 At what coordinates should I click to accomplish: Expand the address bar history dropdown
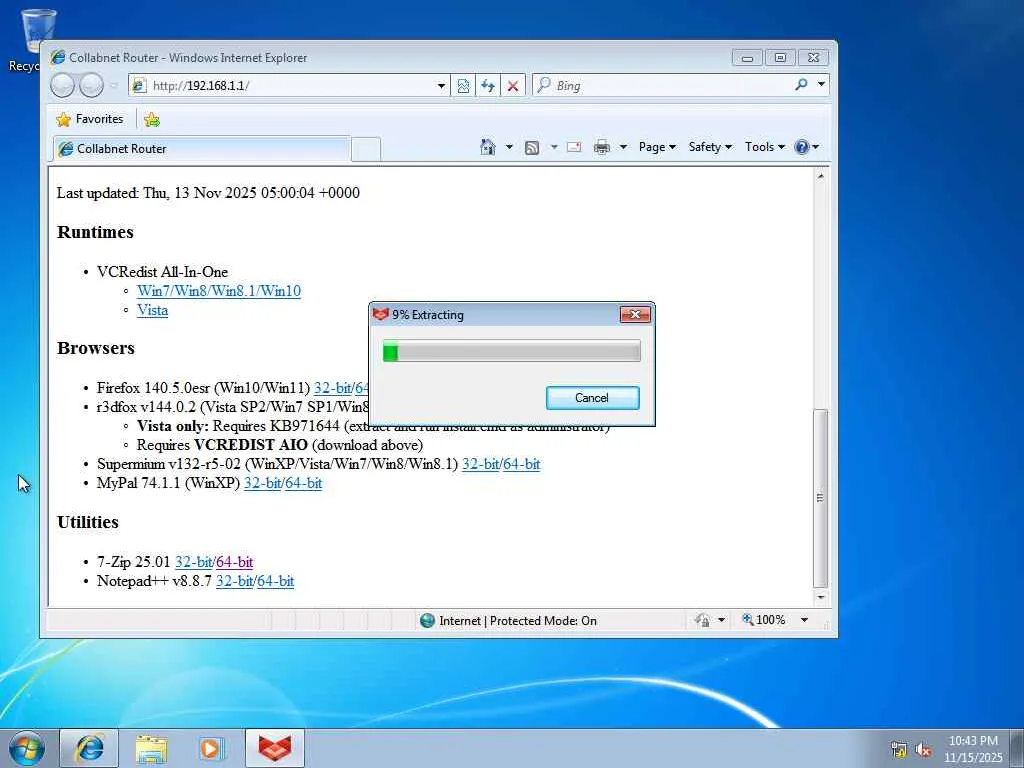(441, 86)
